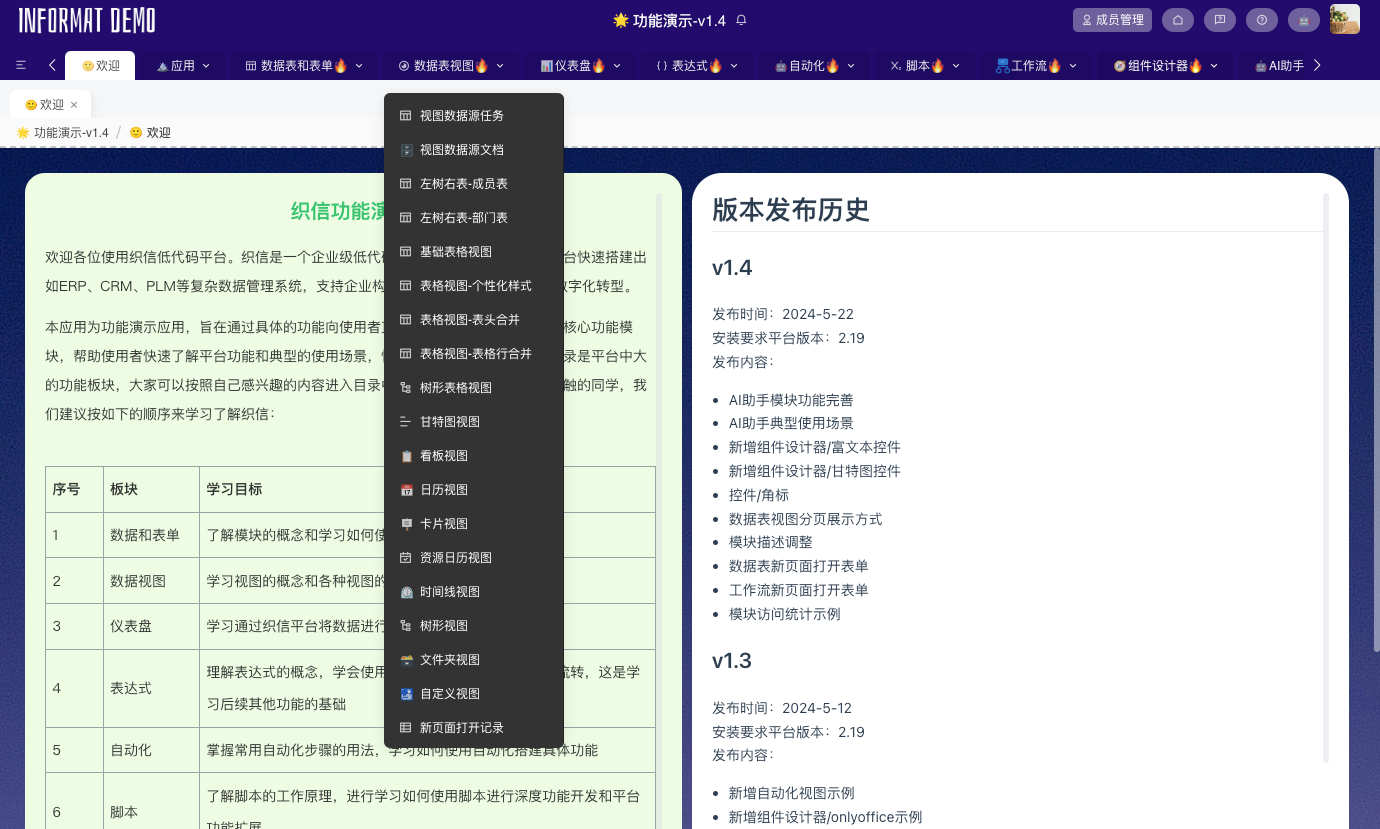This screenshot has width=1380, height=829.
Task: Click the notification bell icon
Action: (741, 20)
